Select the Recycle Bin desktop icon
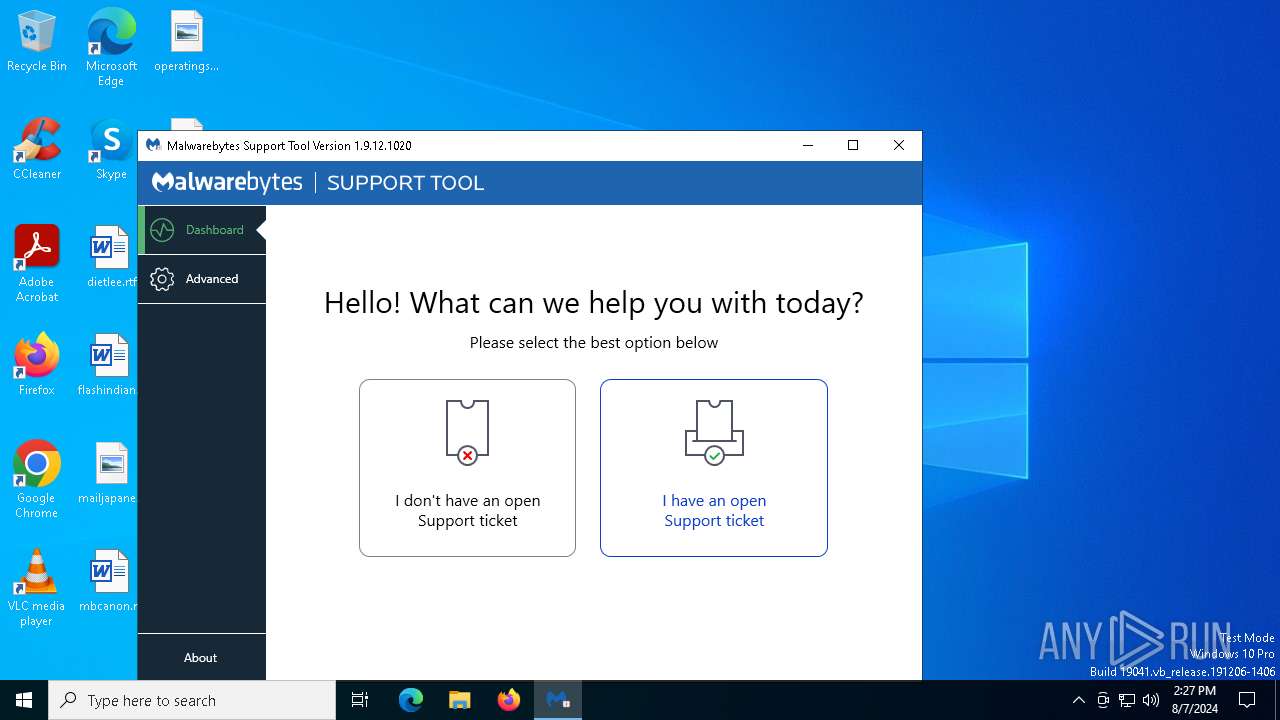 click(37, 42)
